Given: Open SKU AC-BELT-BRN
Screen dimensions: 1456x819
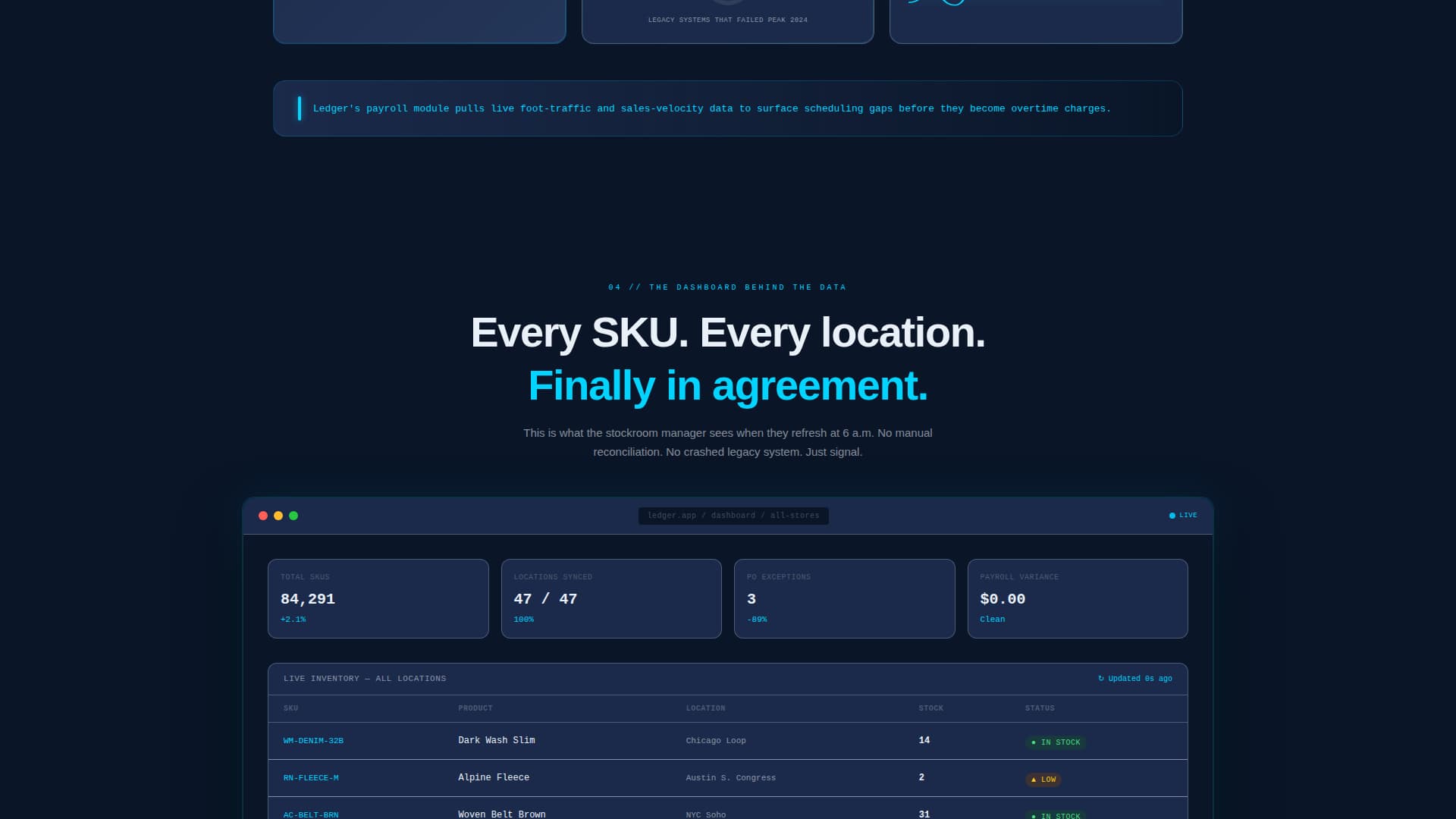Looking at the screenshot, I should pos(311,814).
